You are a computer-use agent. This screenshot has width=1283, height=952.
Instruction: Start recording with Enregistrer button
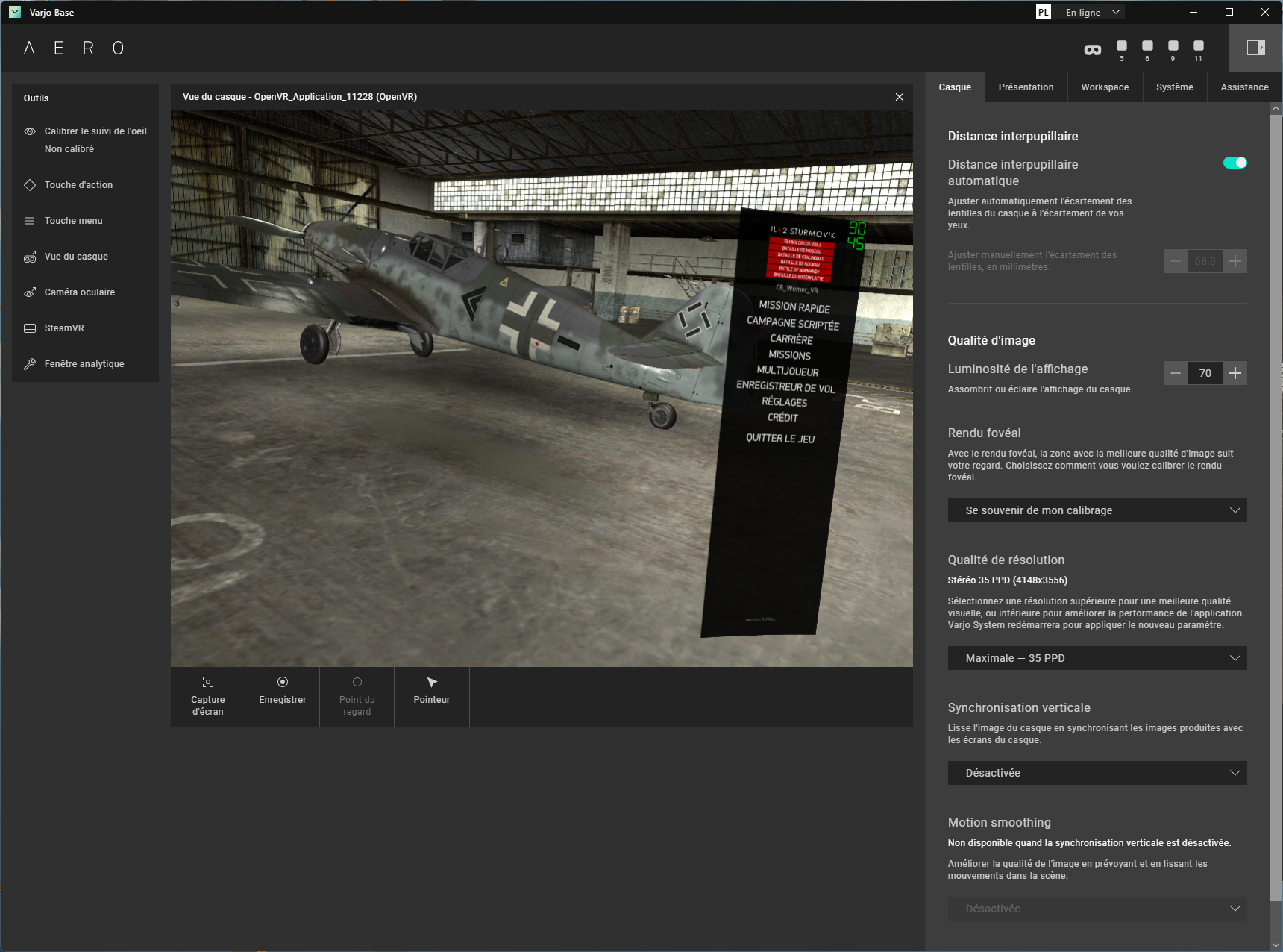click(x=282, y=690)
